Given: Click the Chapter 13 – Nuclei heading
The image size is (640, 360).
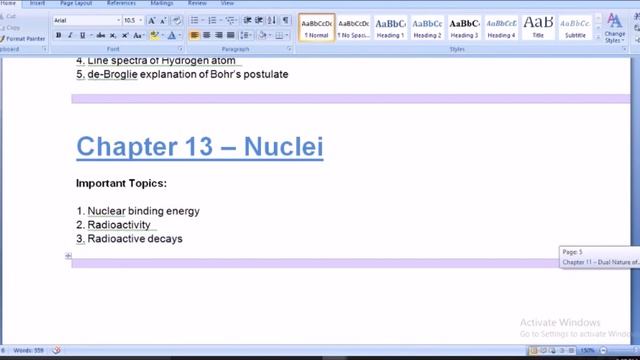Looking at the screenshot, I should (200, 147).
